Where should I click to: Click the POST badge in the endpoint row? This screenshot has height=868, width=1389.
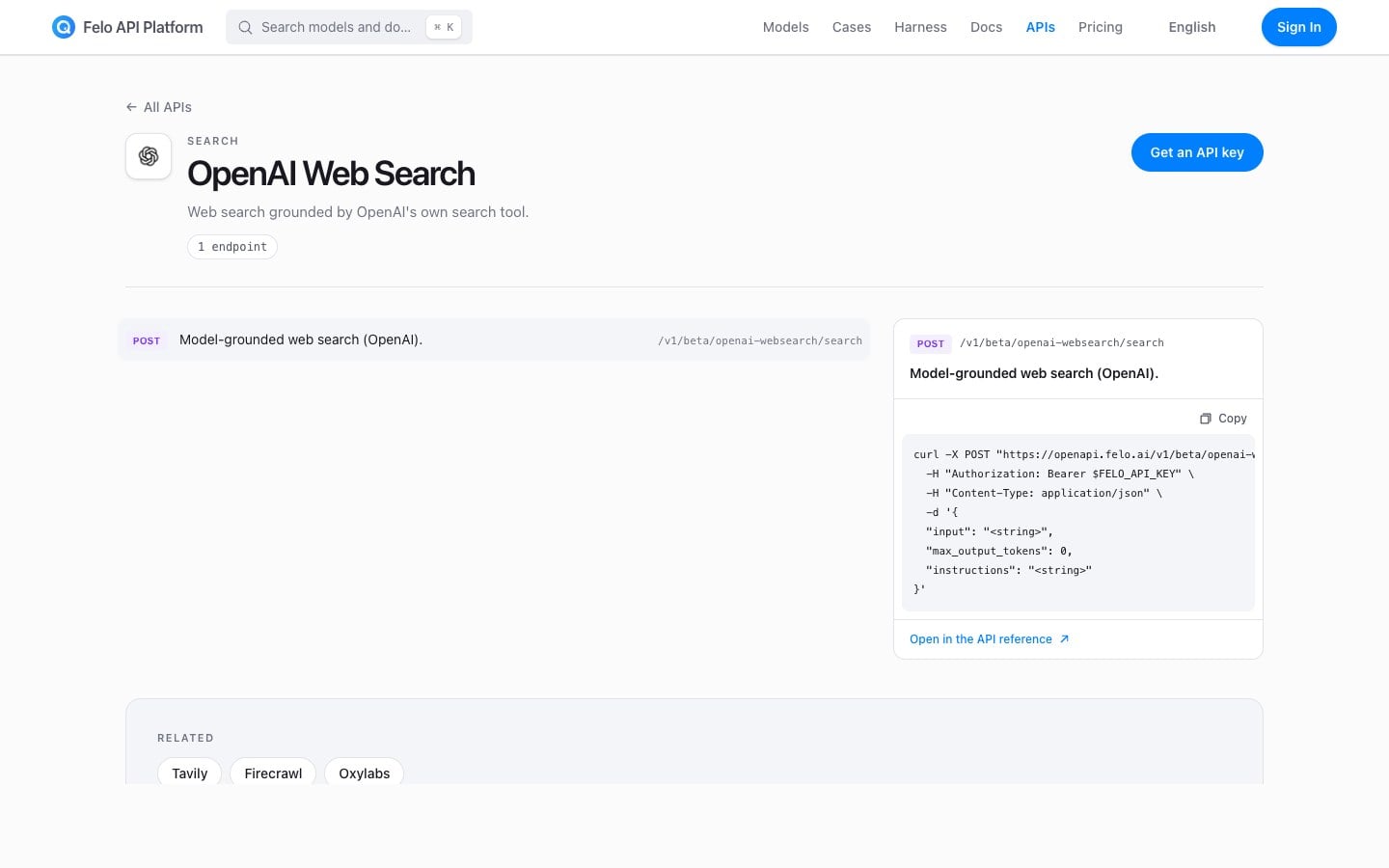[147, 340]
